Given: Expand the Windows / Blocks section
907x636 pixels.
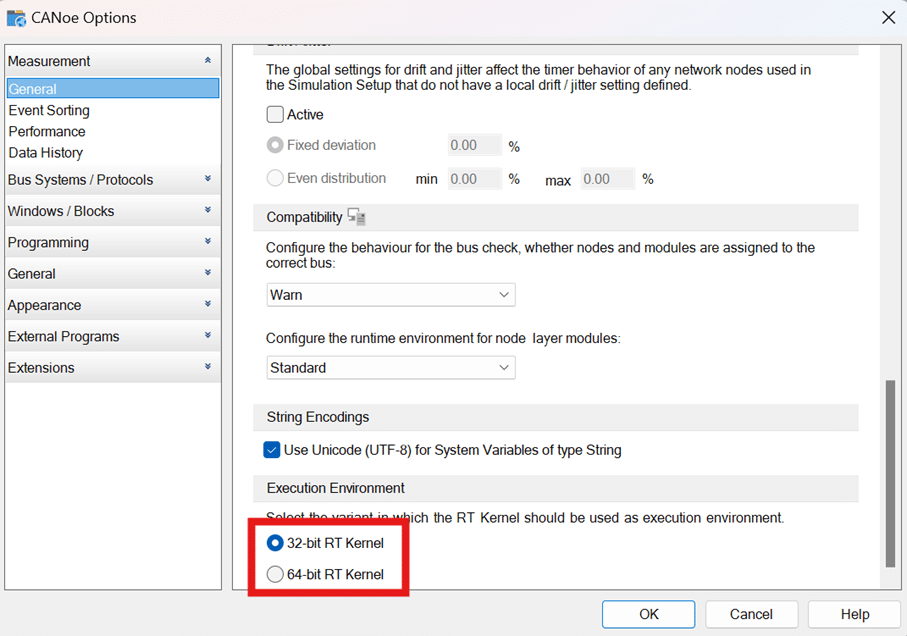Looking at the screenshot, I should 112,211.
